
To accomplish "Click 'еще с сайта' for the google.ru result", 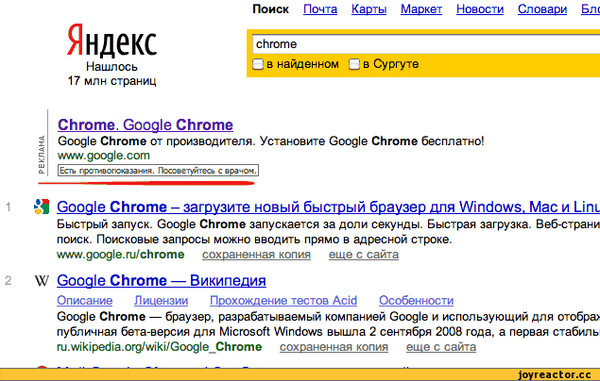I will pos(364,255).
